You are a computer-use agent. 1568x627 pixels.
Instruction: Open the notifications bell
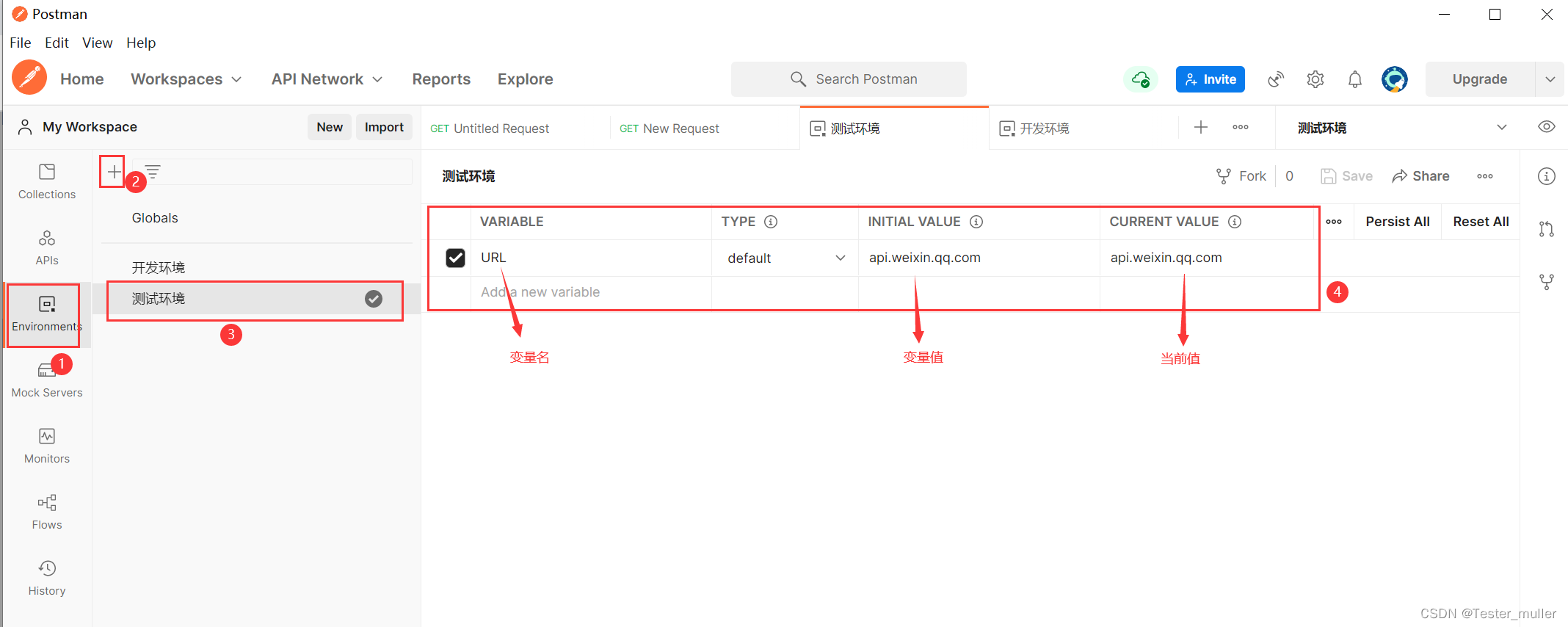[1355, 79]
